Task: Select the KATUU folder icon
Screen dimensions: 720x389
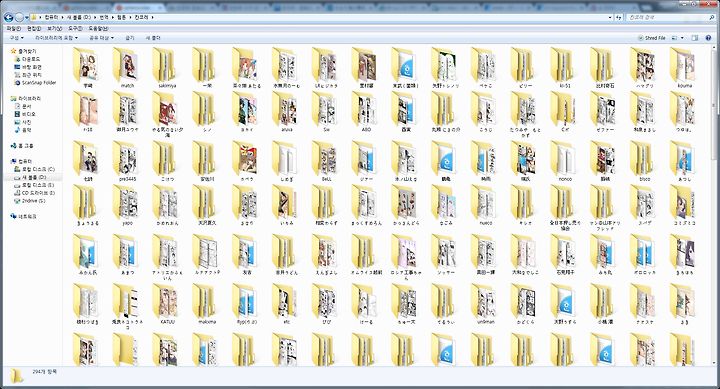Action: [166, 301]
